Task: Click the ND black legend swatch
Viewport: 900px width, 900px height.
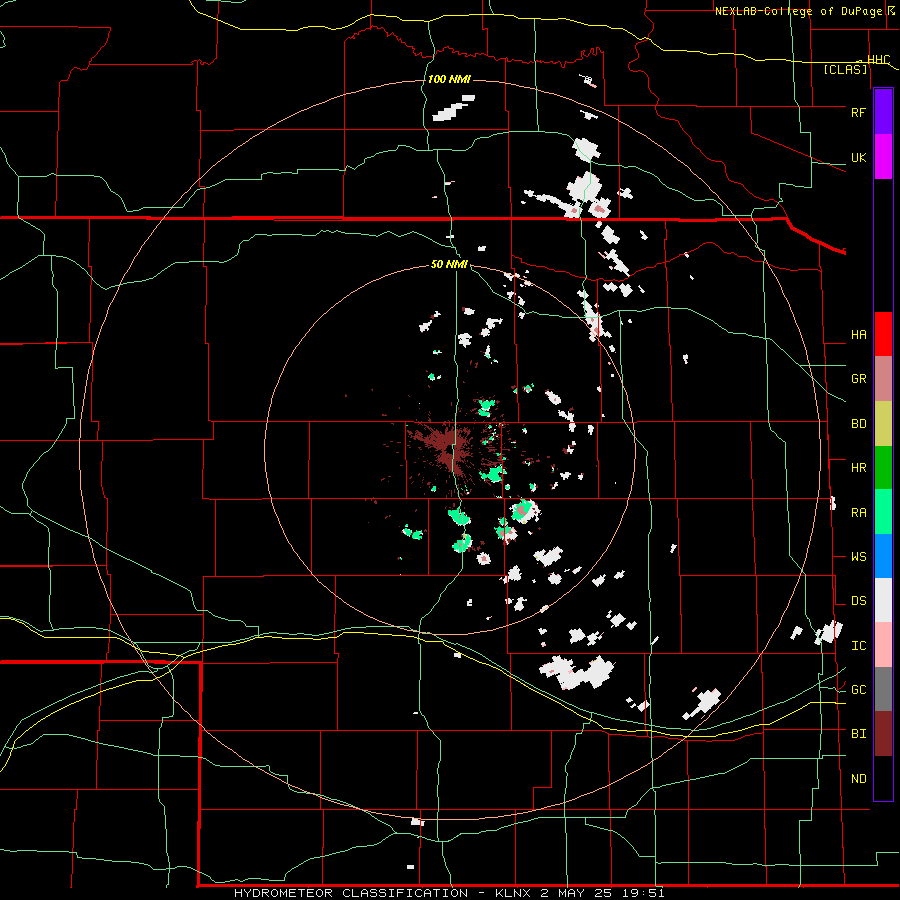Action: (883, 778)
